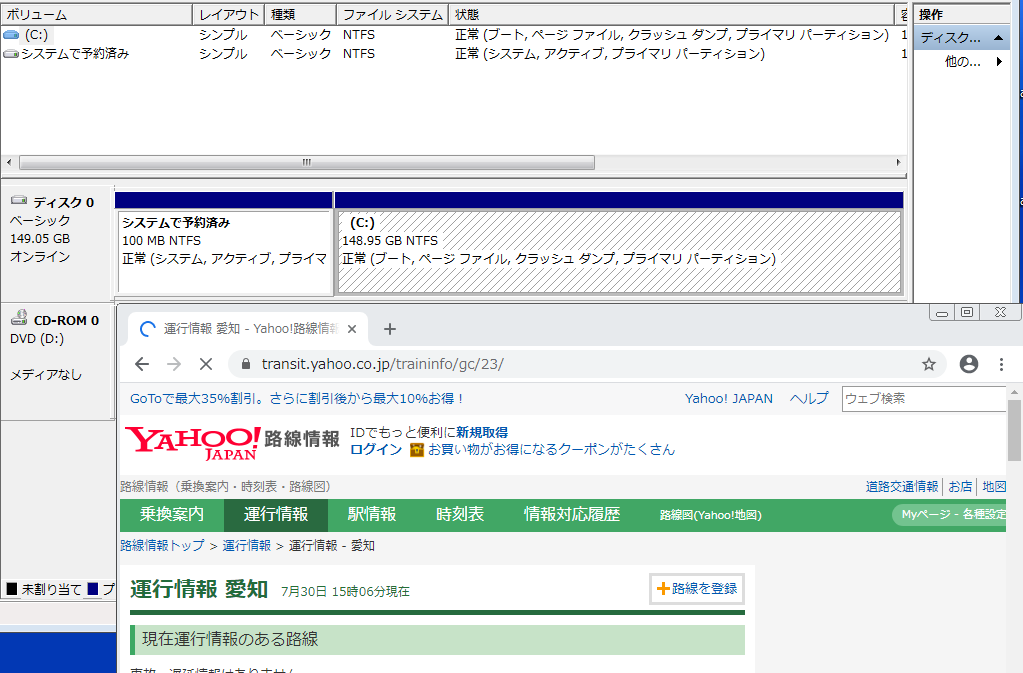This screenshot has width=1023, height=673.
Task: Switch to the 乗換案内 tab
Action: (172, 515)
